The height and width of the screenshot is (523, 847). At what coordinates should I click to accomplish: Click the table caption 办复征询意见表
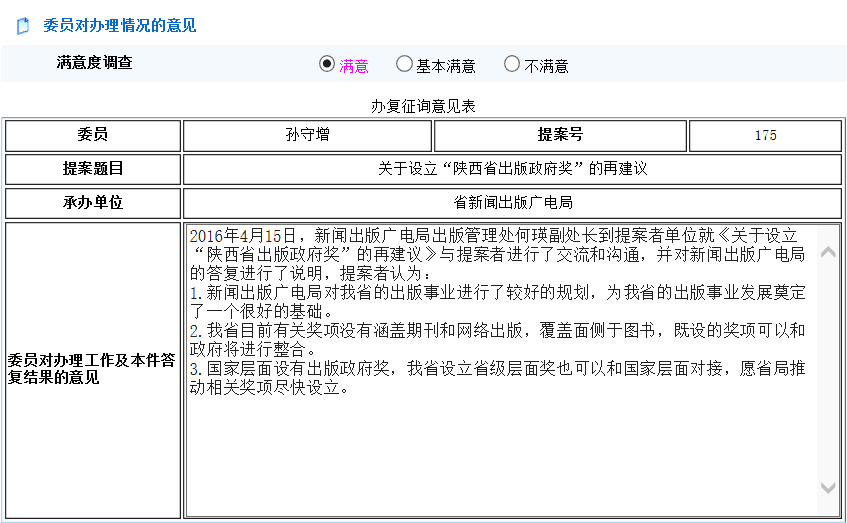(423, 106)
